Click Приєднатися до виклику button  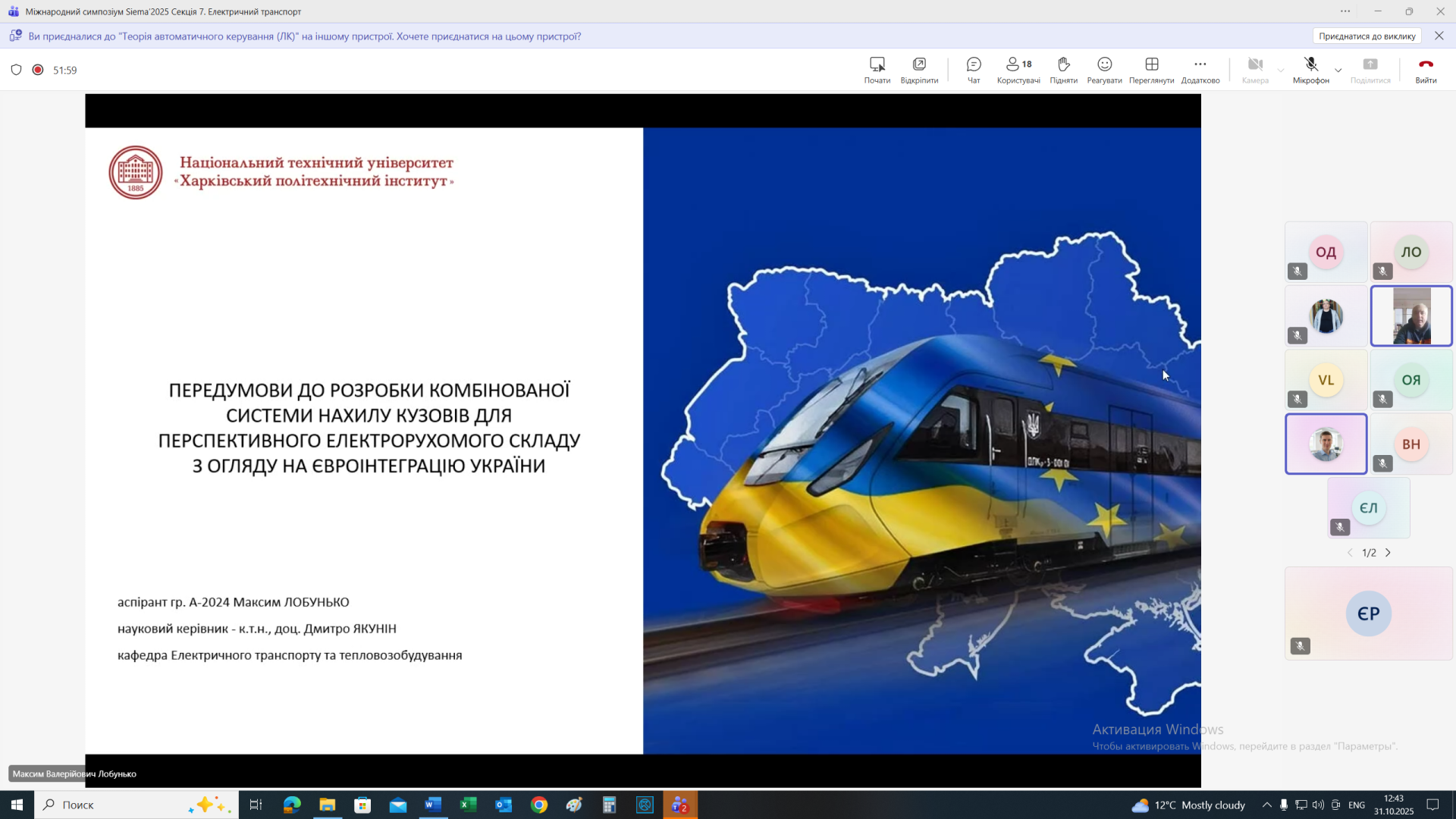pyautogui.click(x=1367, y=36)
